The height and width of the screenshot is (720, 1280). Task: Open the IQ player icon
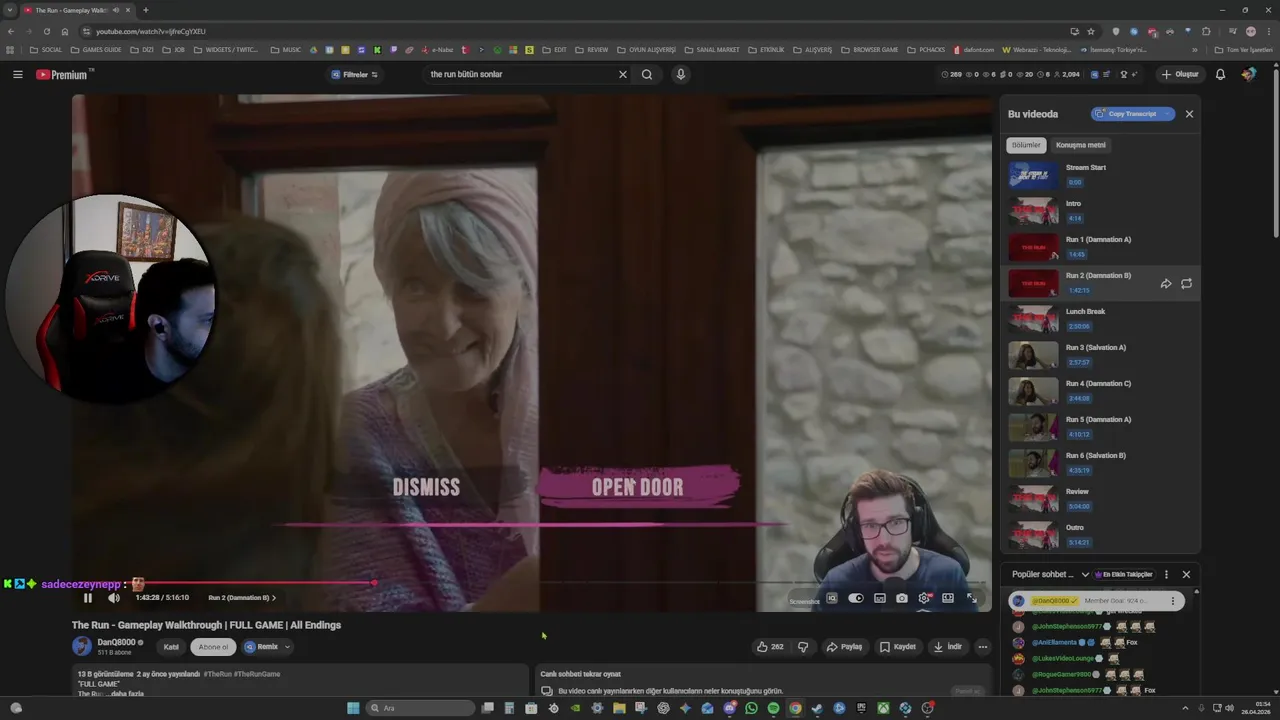832,598
